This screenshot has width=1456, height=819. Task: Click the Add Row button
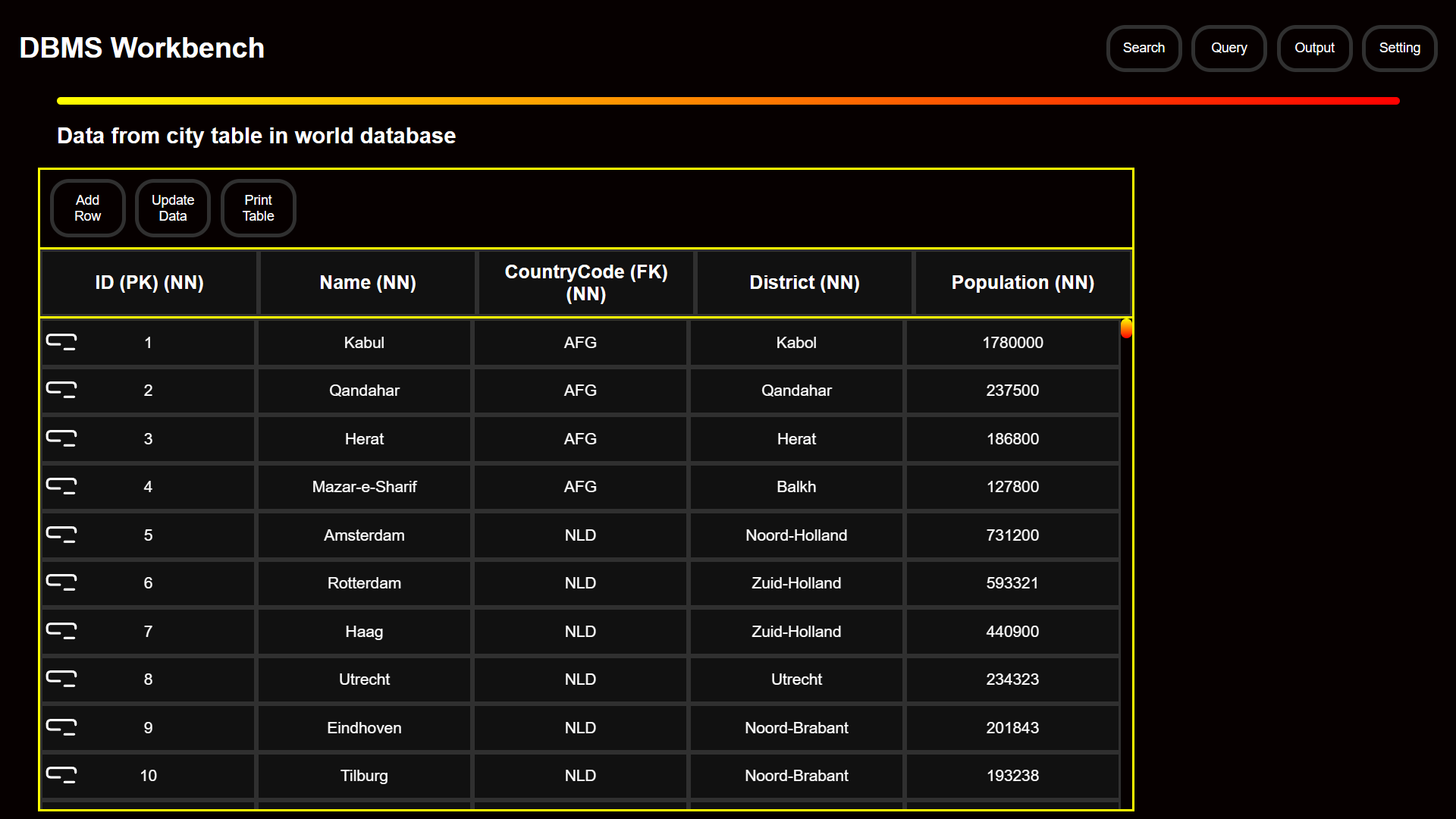coord(87,208)
